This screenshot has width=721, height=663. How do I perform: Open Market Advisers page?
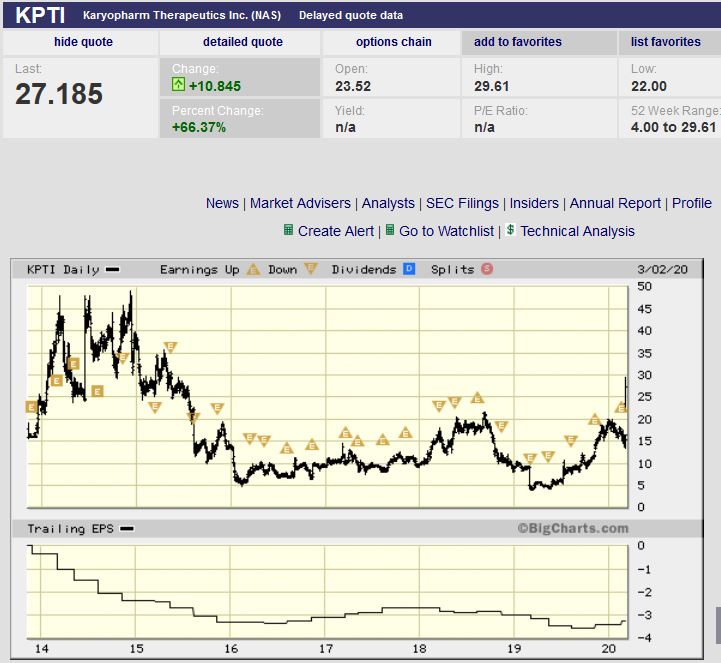click(x=300, y=203)
